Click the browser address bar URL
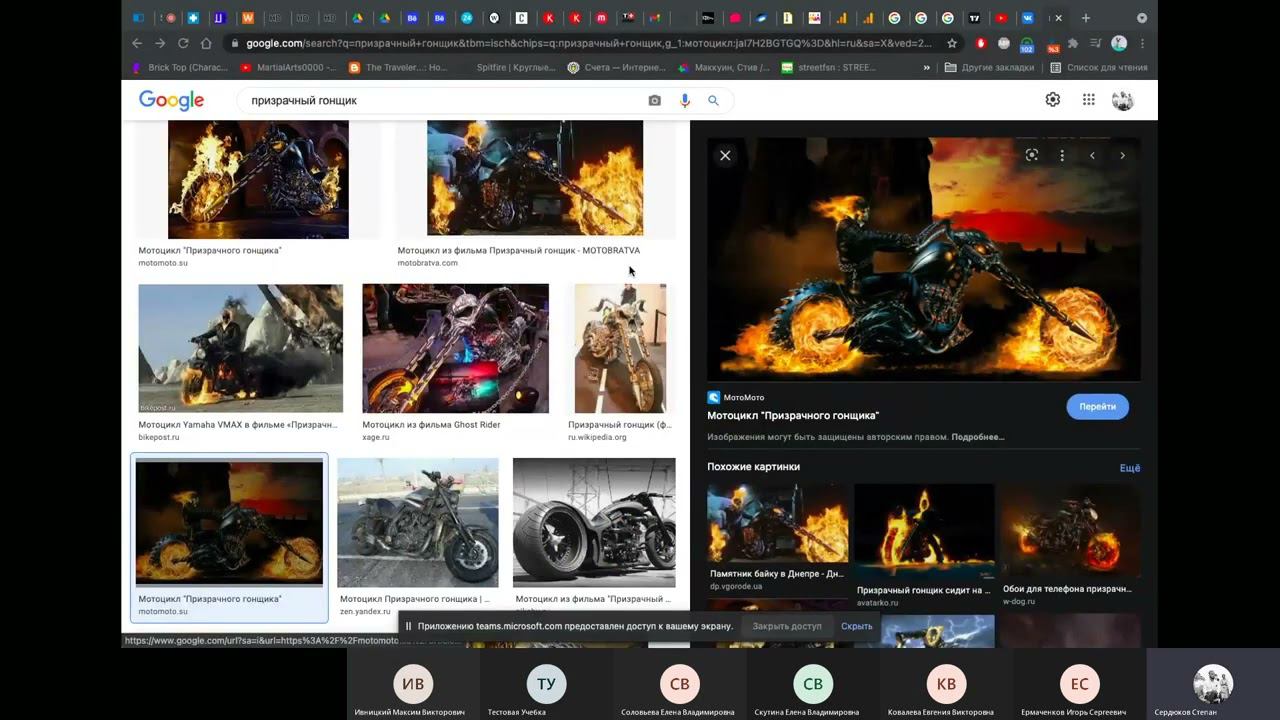The width and height of the screenshot is (1280, 720). click(x=588, y=43)
